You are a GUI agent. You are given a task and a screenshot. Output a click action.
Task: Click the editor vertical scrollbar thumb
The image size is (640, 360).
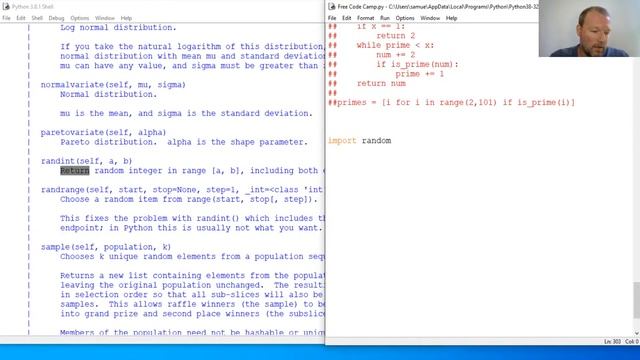636,300
